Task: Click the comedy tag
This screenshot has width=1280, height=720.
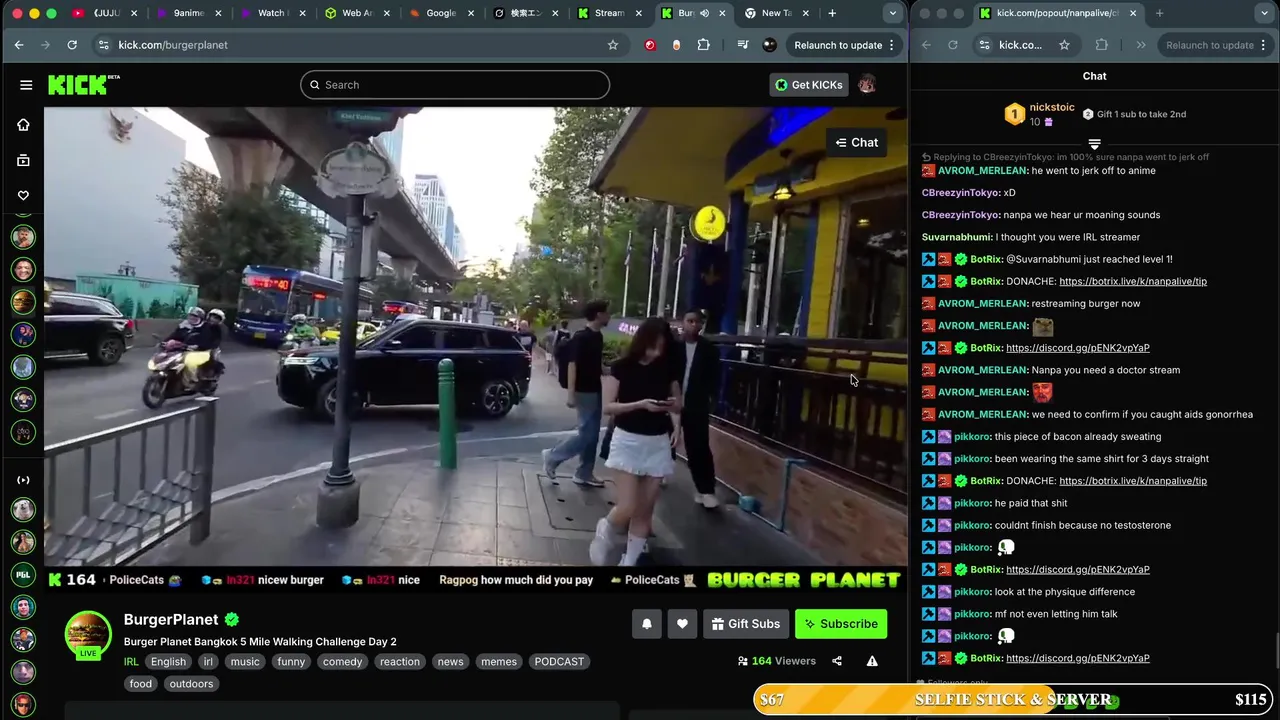Action: click(x=343, y=662)
